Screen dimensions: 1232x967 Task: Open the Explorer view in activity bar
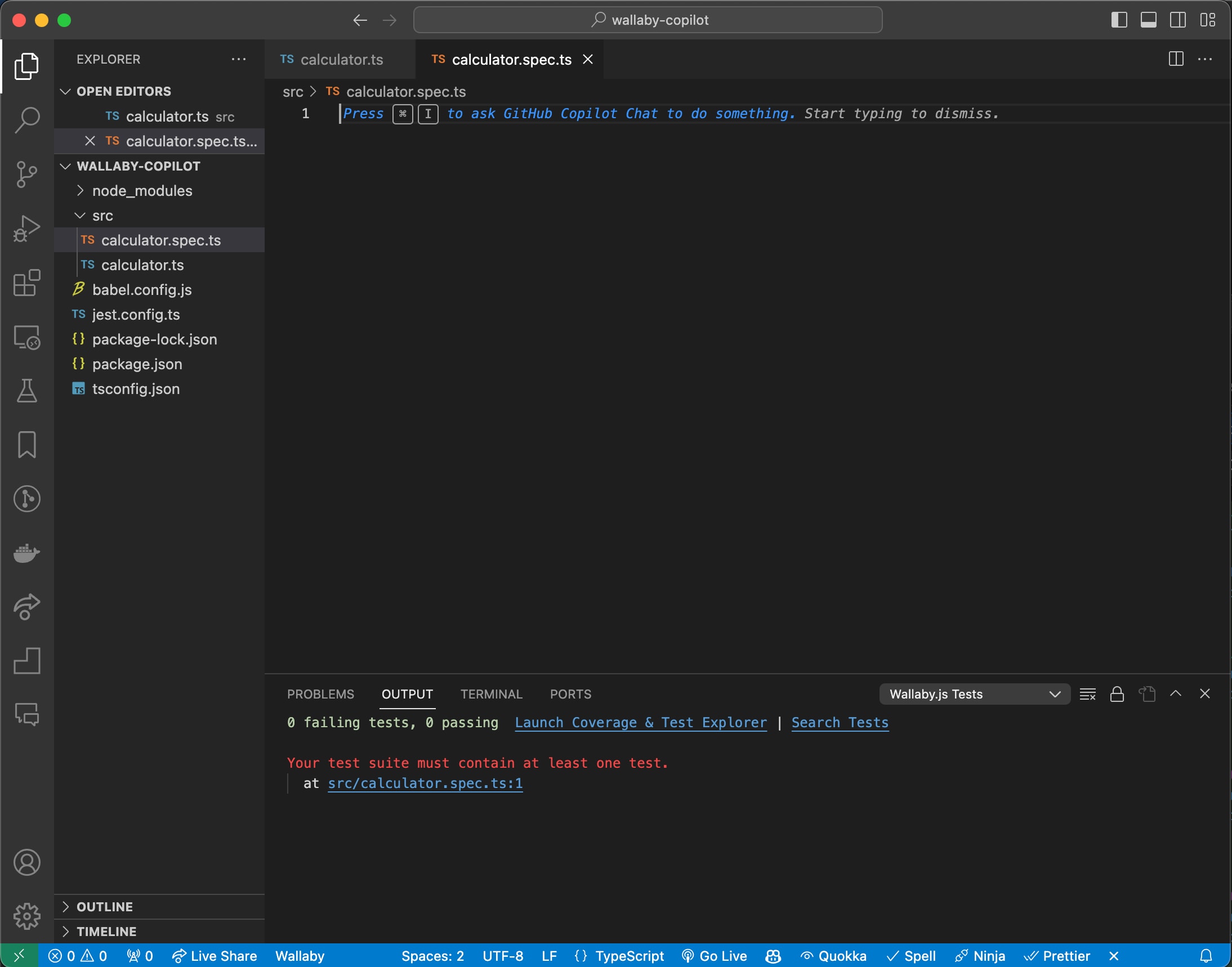[26, 66]
